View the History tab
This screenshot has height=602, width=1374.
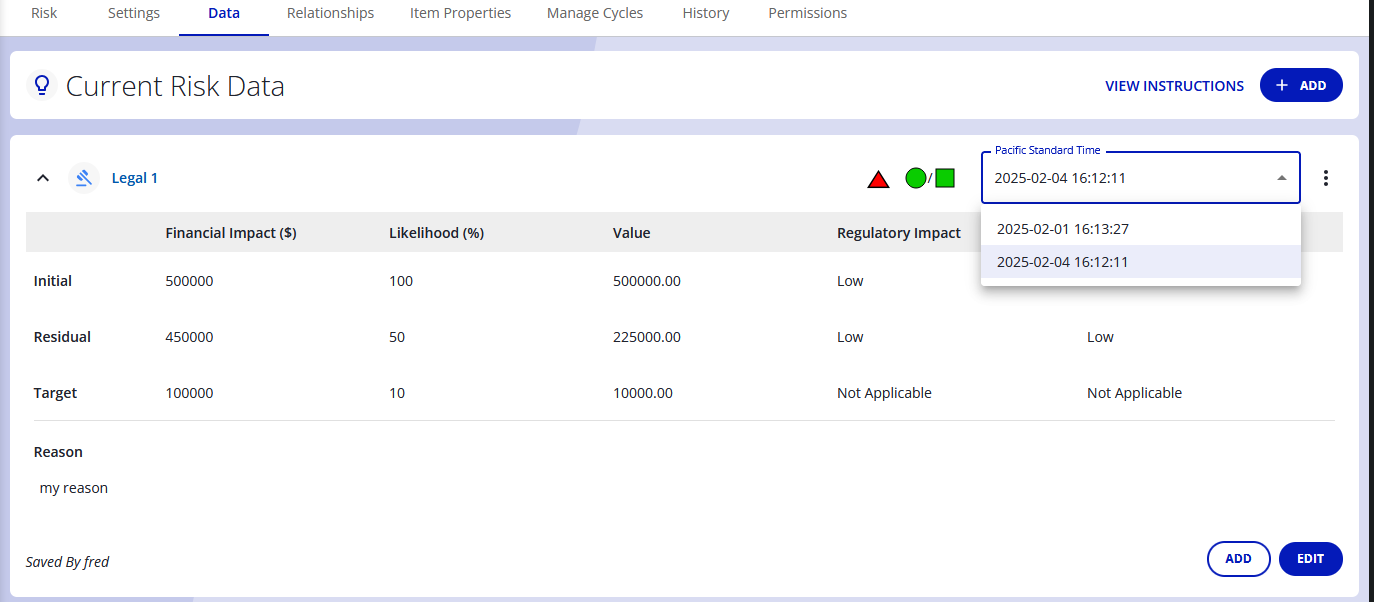pos(705,14)
